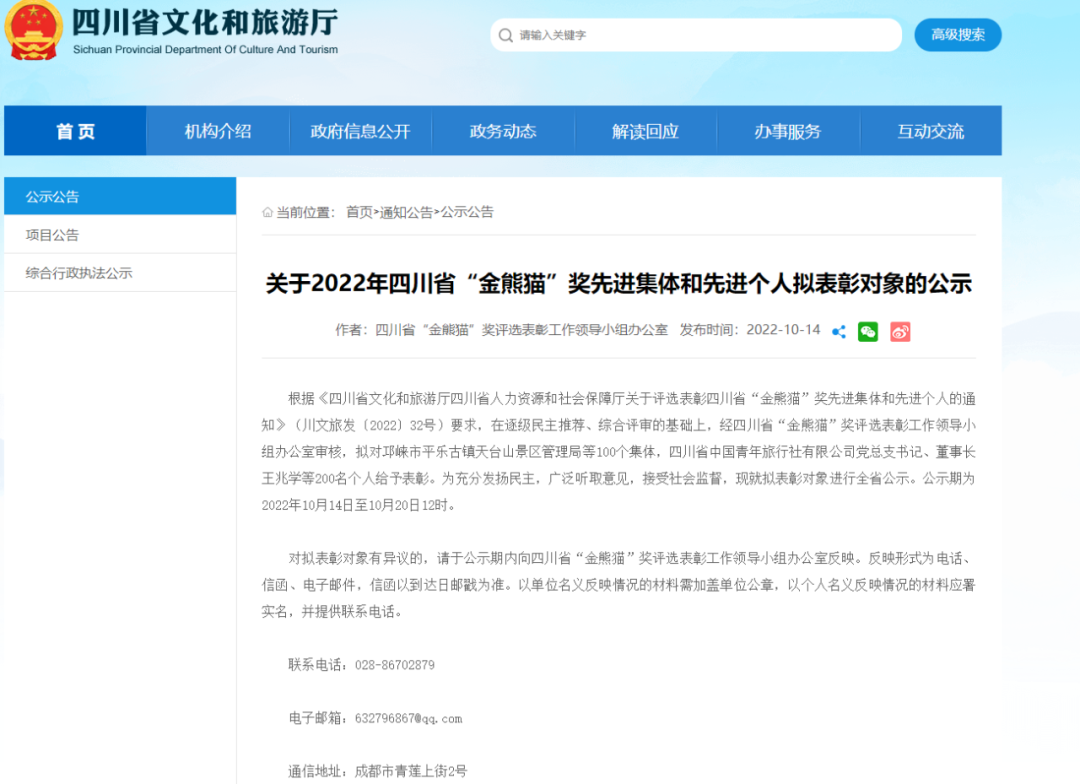Open the 解读回应 navigation tab
The width and height of the screenshot is (1080, 784).
click(x=645, y=131)
